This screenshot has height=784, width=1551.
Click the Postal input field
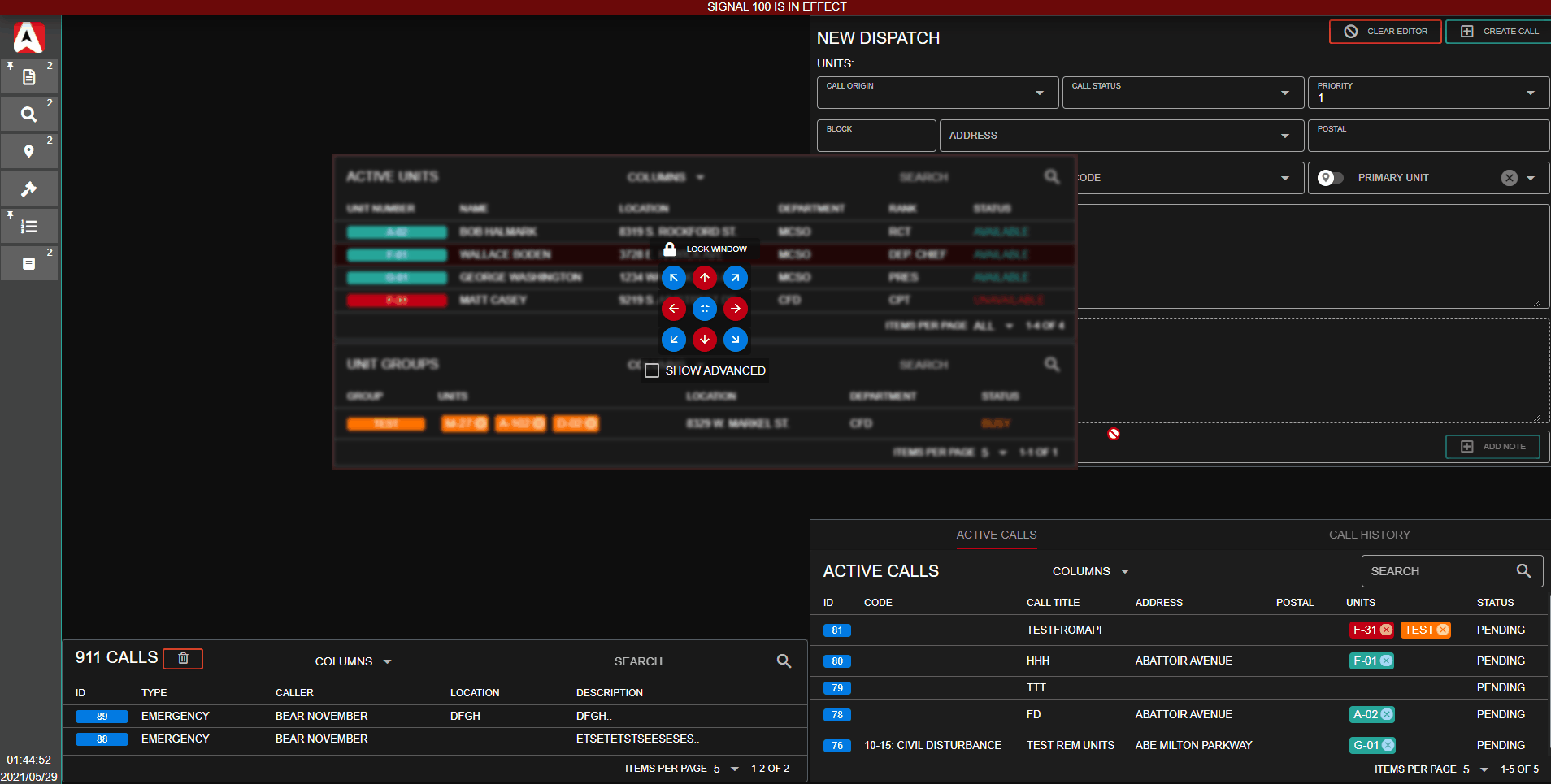coord(1427,136)
